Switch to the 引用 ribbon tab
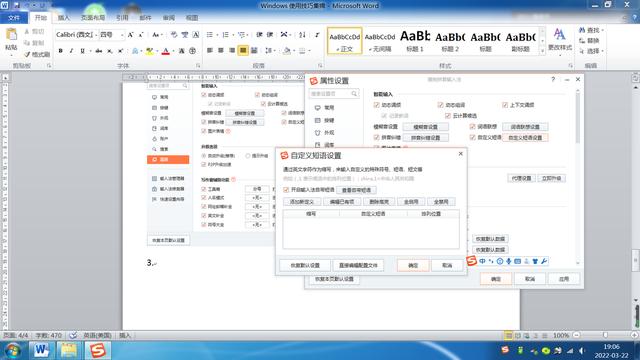This screenshot has height=360, width=640. (122, 18)
